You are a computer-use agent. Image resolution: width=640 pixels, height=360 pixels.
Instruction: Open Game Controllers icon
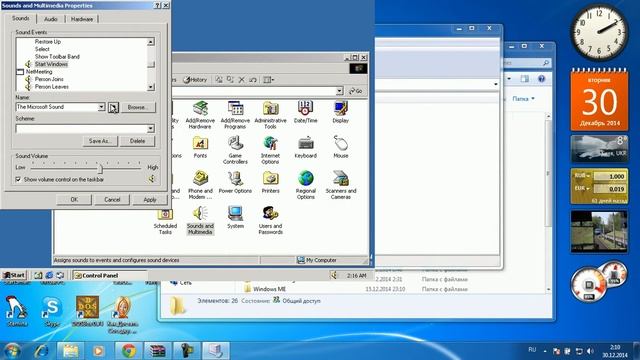tap(235, 150)
